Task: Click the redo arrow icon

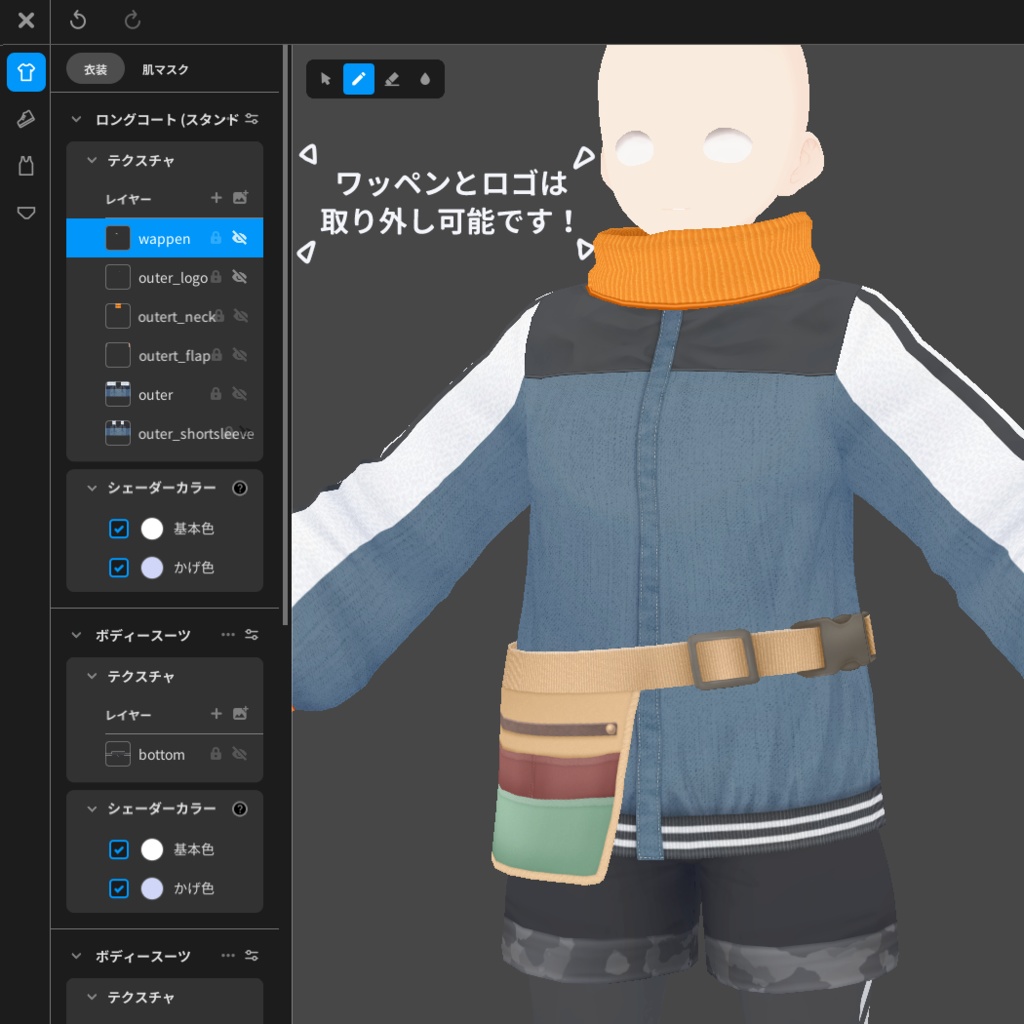Action: tap(130, 20)
